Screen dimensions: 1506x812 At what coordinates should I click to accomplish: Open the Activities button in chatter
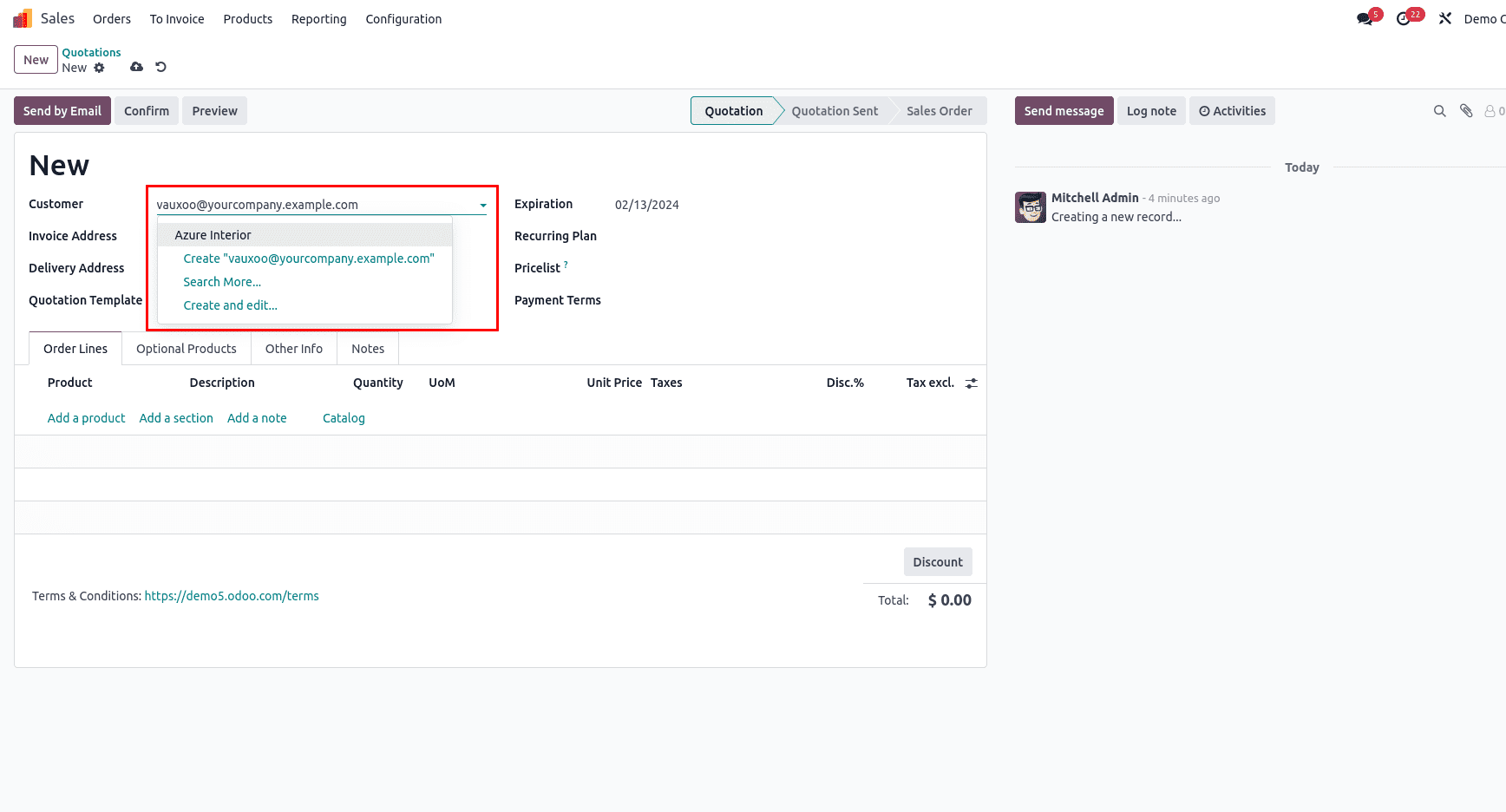[1232, 111]
